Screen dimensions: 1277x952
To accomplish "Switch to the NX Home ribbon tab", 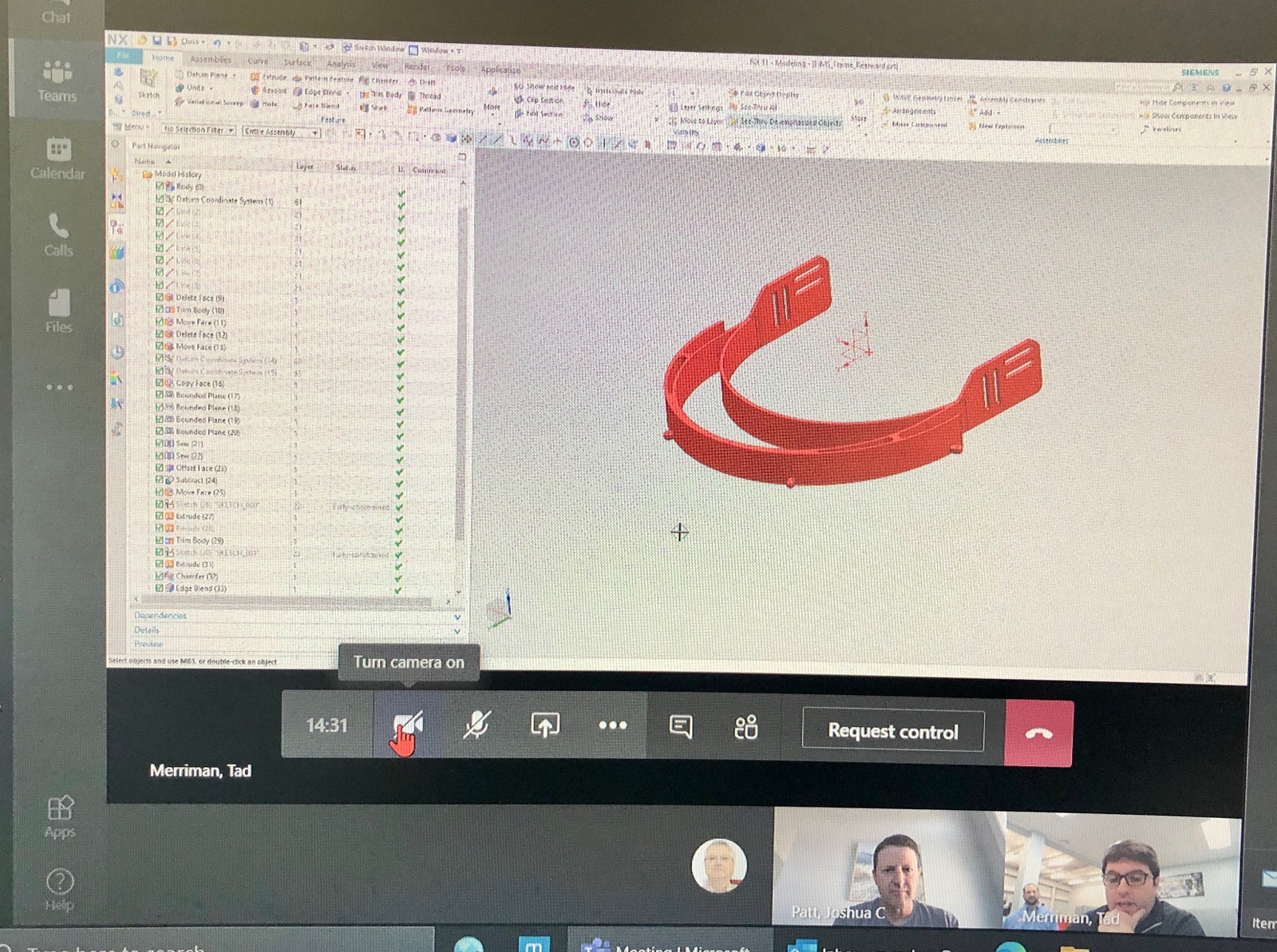I will [163, 57].
